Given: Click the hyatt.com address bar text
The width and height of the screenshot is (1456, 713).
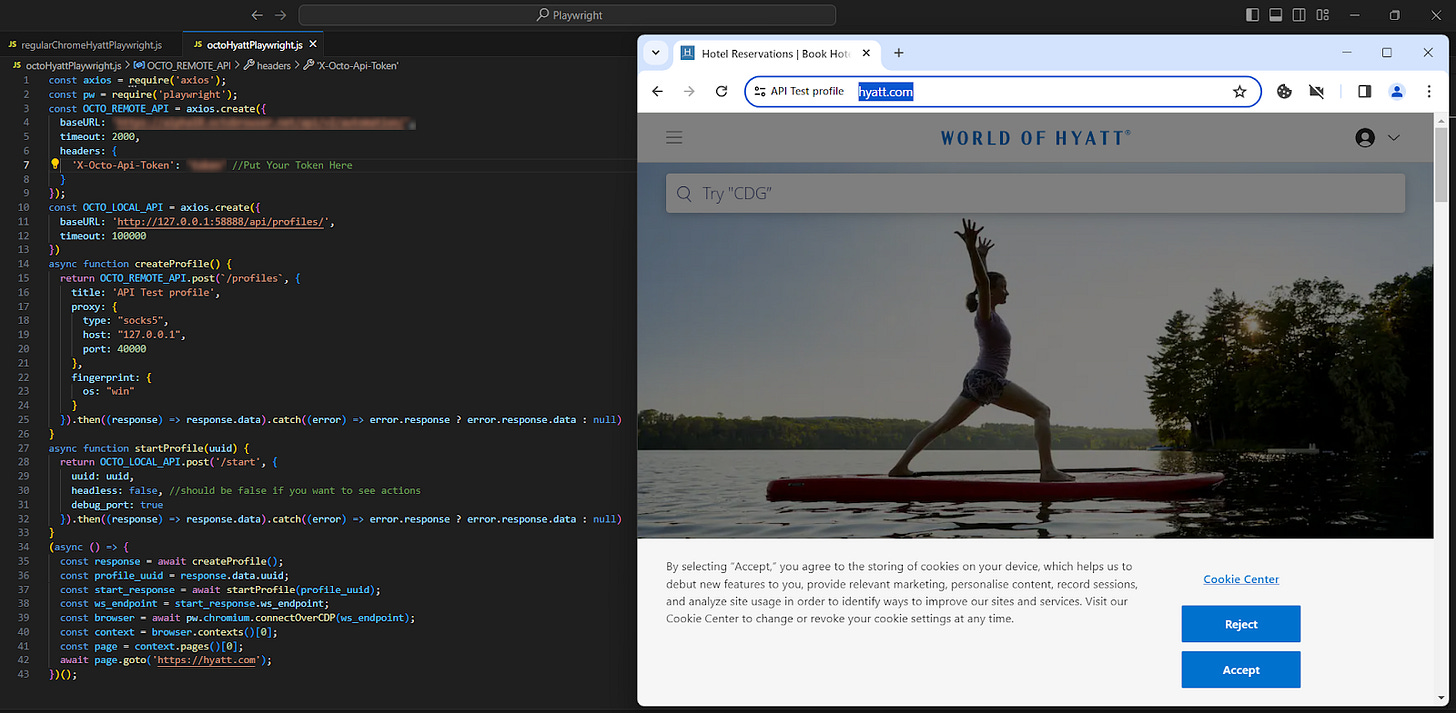Looking at the screenshot, I should (x=885, y=92).
